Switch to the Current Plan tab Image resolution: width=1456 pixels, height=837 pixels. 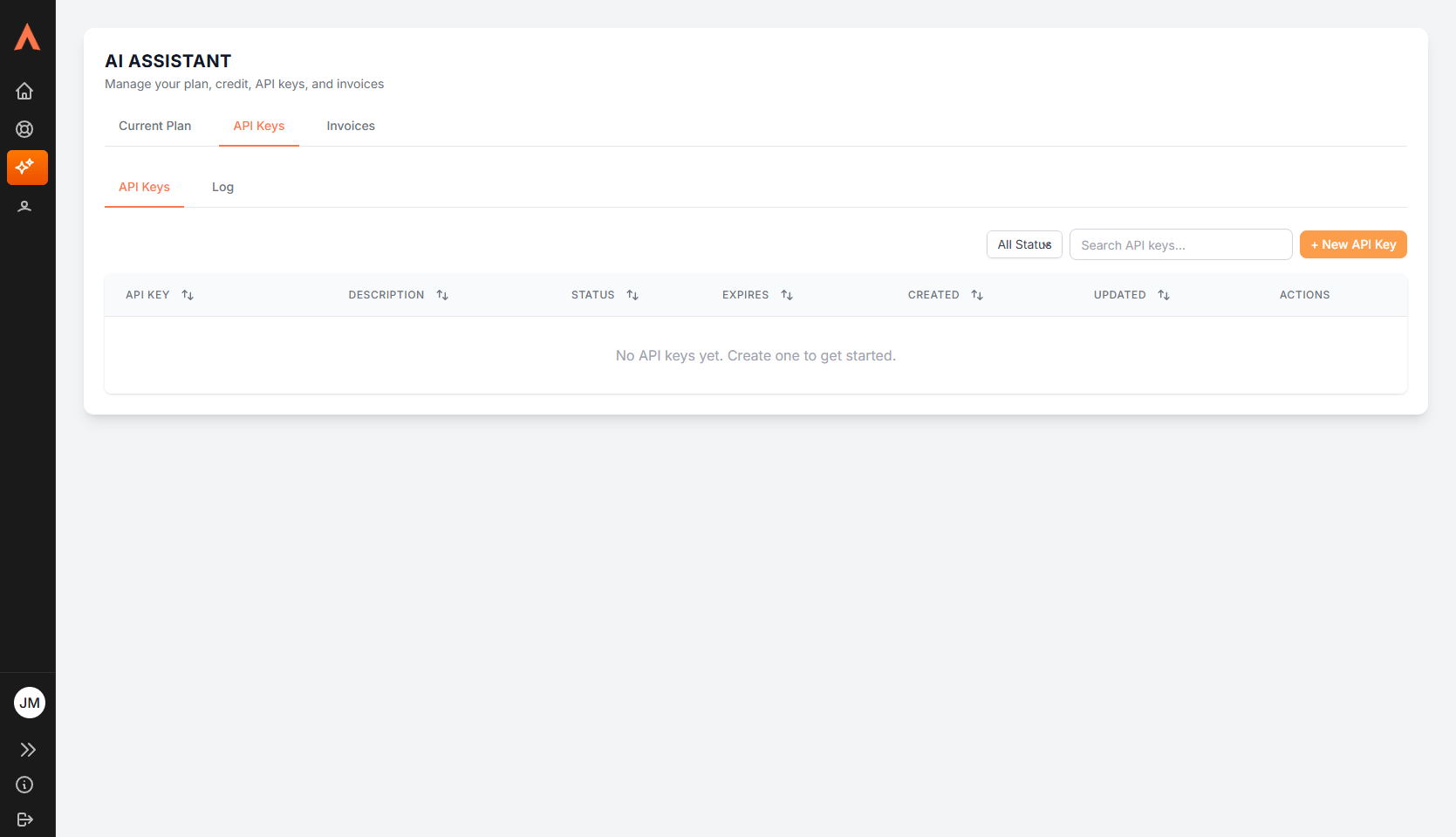coord(154,126)
